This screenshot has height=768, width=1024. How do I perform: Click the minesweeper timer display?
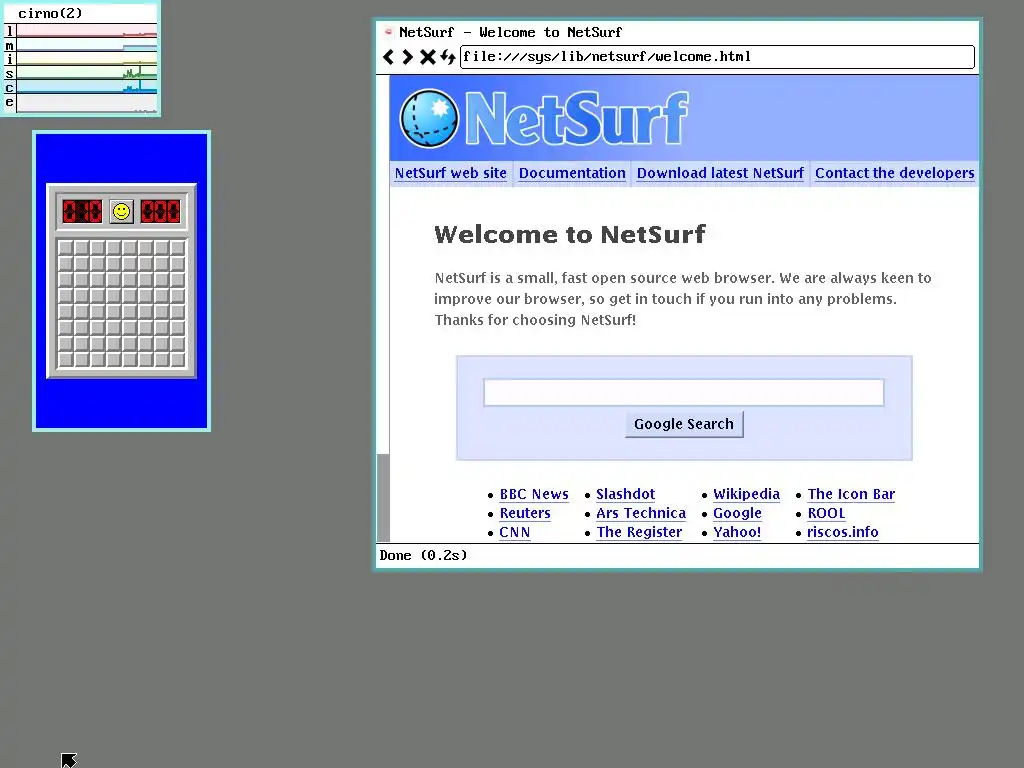(161, 211)
